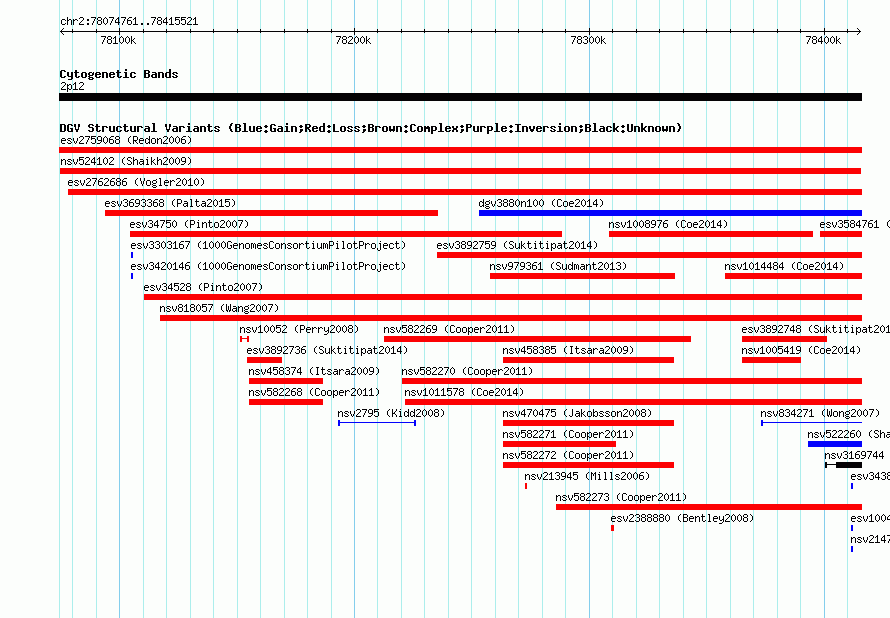The width and height of the screenshot is (890, 618).
Task: Select the nsv524102 (Shaikh2009) loss variant
Action: point(460,171)
